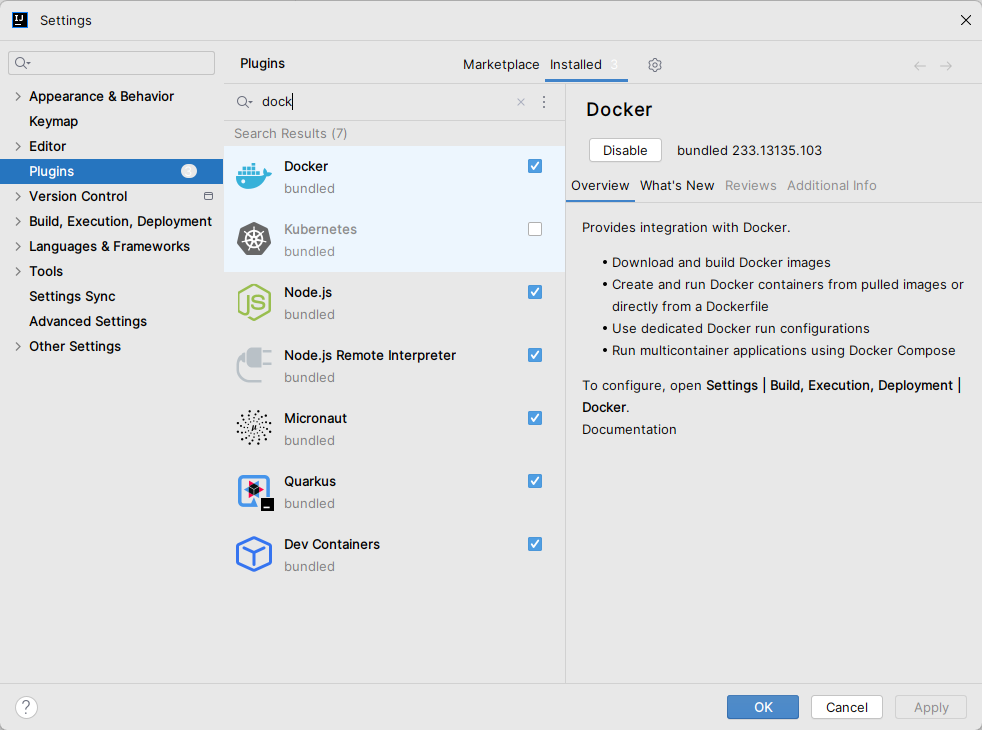Click the Node.js Remote Interpreter plug icon
The image size is (982, 730).
click(x=254, y=365)
